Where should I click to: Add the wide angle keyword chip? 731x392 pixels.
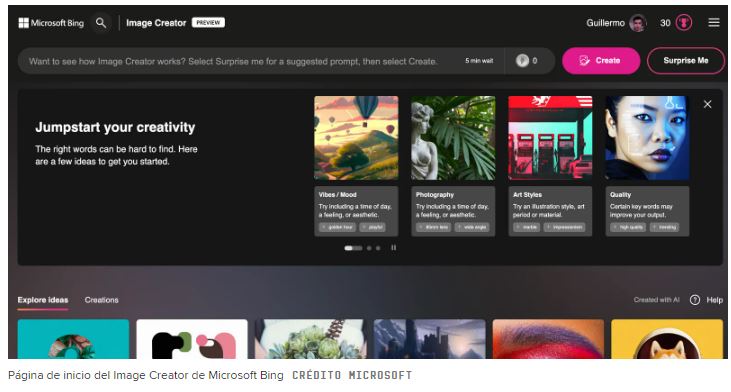point(472,227)
